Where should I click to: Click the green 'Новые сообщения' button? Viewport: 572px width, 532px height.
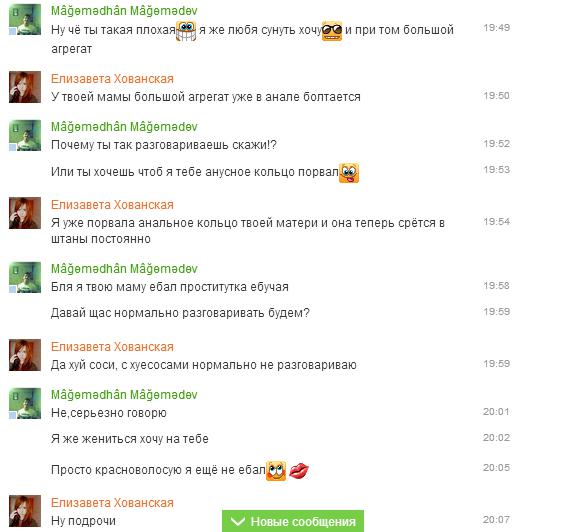coord(293,521)
